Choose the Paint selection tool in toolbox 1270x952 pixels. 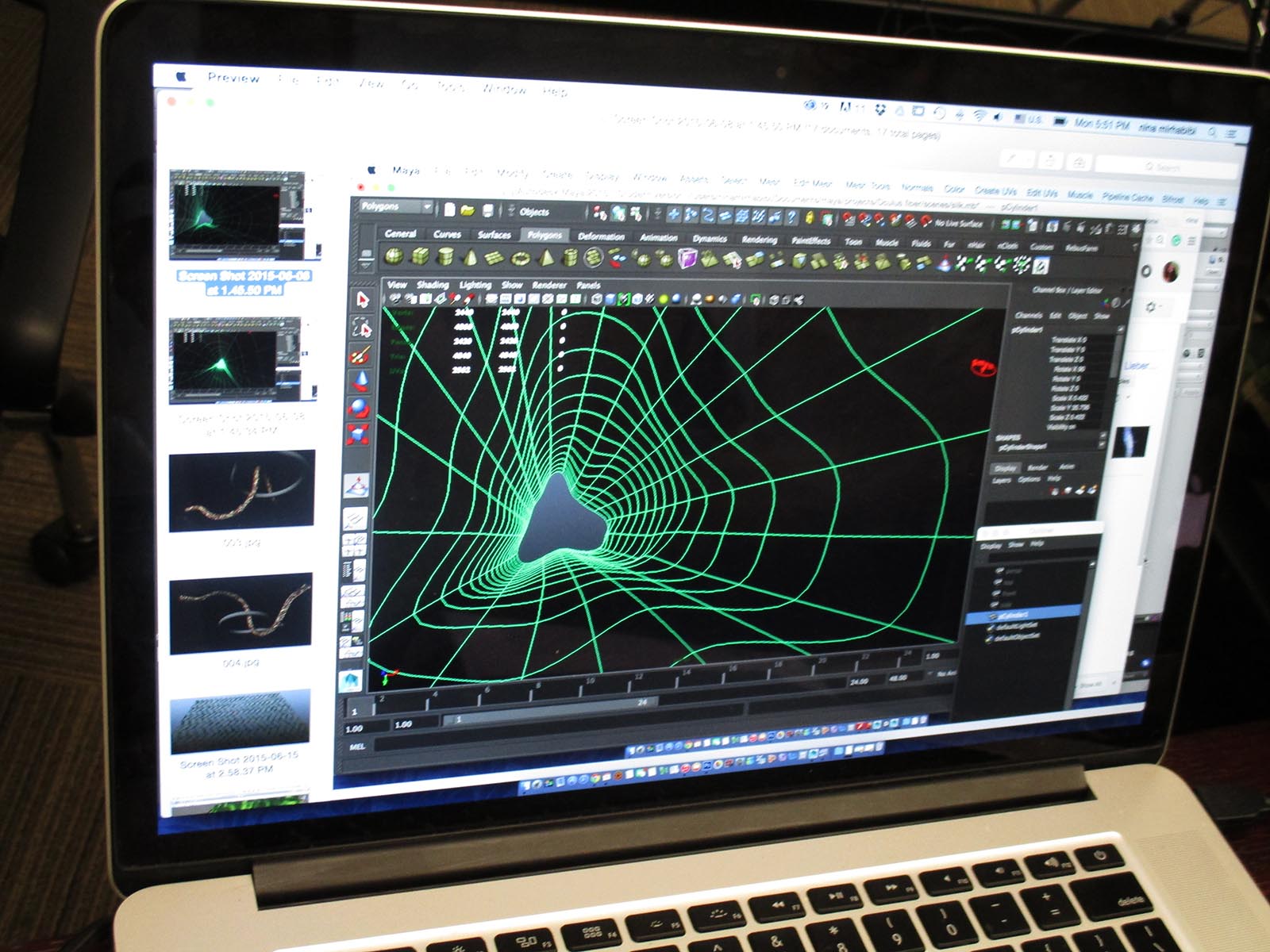point(361,354)
